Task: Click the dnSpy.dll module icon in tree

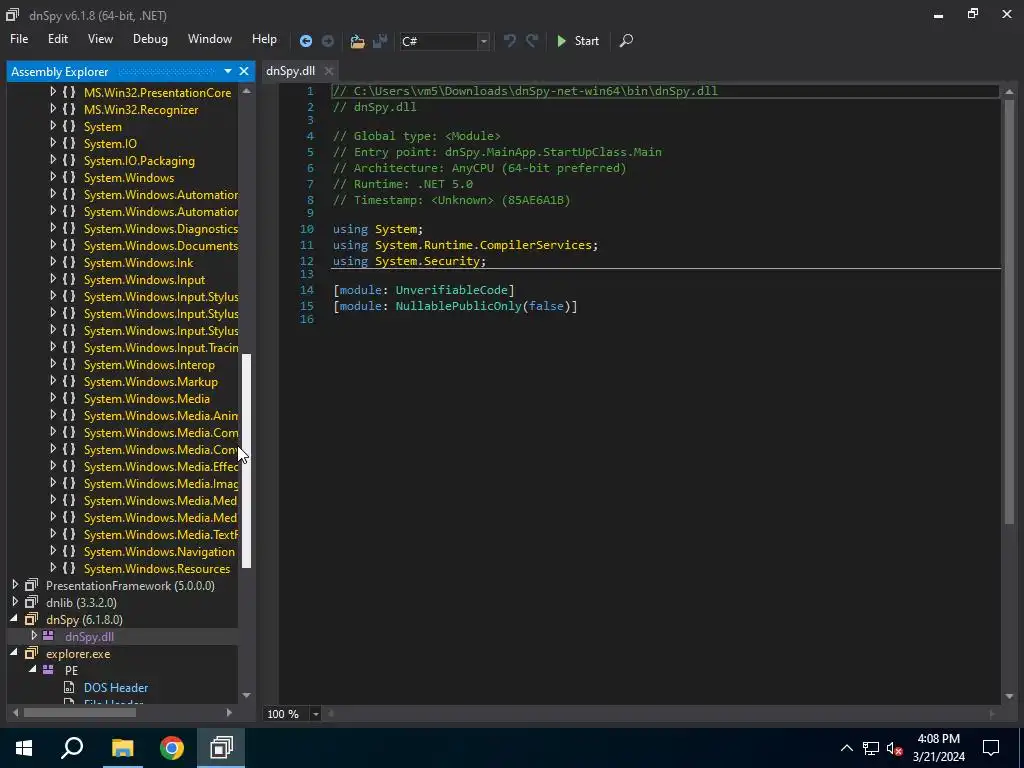Action: [48, 635]
